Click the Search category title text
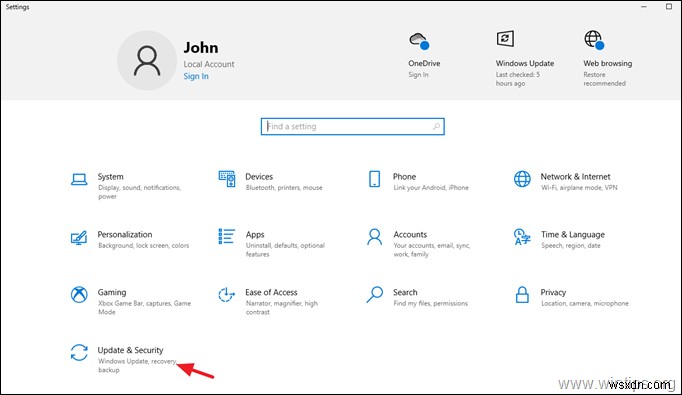The width and height of the screenshot is (682, 395). [405, 292]
